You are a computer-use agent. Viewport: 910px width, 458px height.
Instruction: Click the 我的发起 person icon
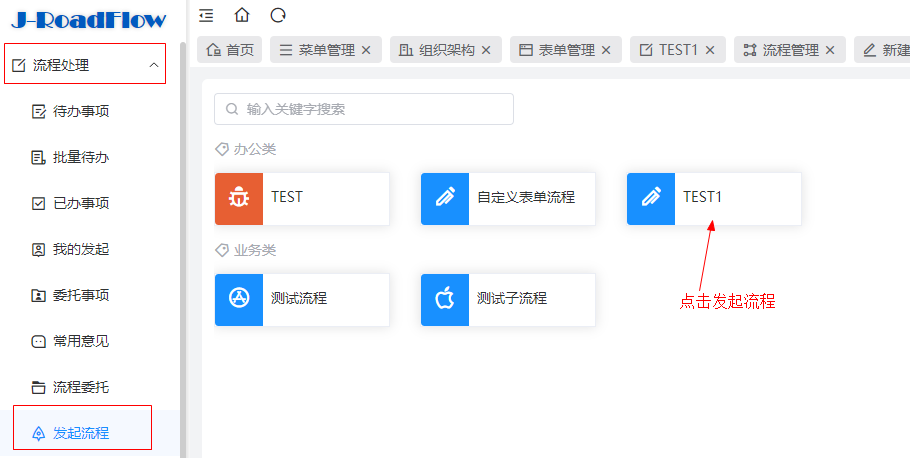tap(38, 250)
